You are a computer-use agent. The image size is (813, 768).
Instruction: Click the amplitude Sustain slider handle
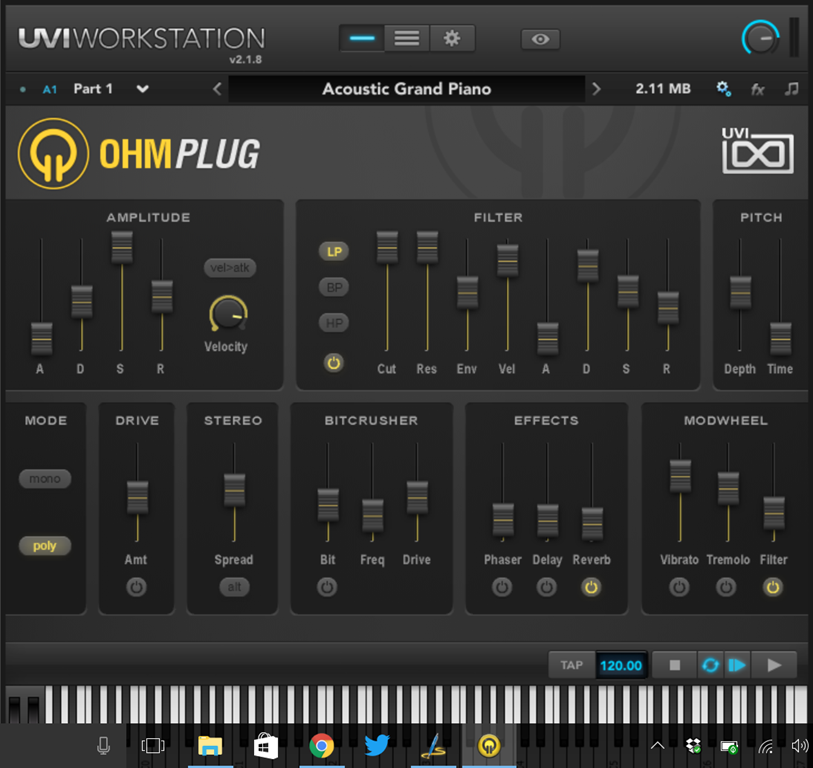click(x=122, y=247)
